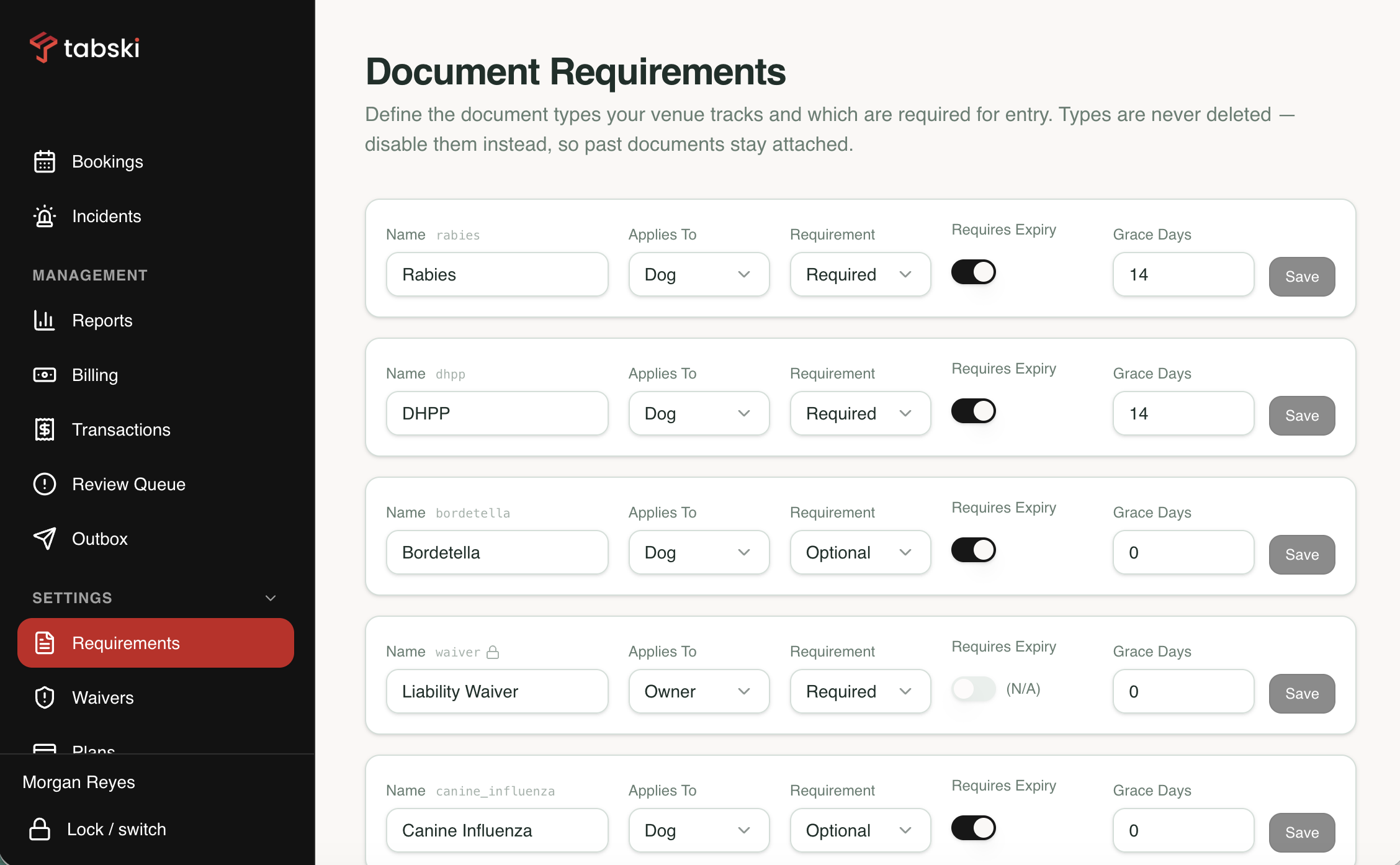Click the Document Requirements heading
This screenshot has width=1400, height=865.
coord(575,71)
